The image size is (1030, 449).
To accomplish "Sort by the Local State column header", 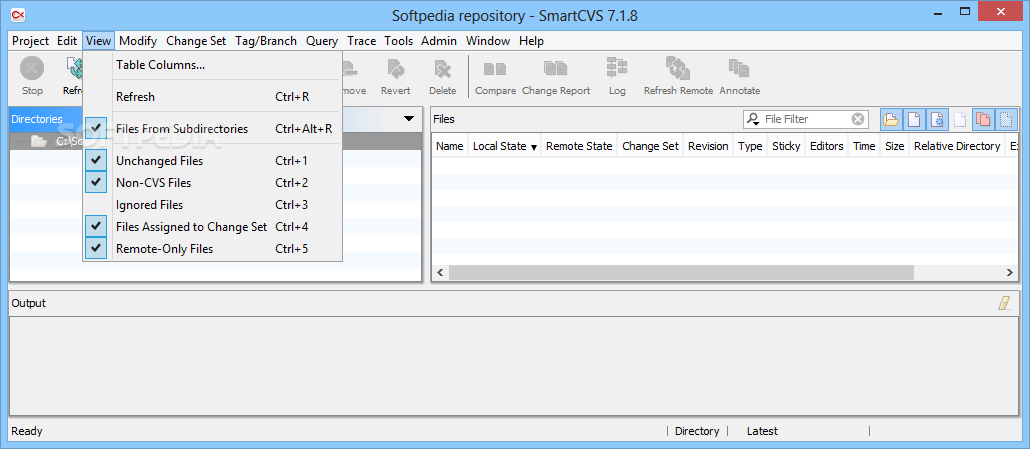I will coord(504,146).
